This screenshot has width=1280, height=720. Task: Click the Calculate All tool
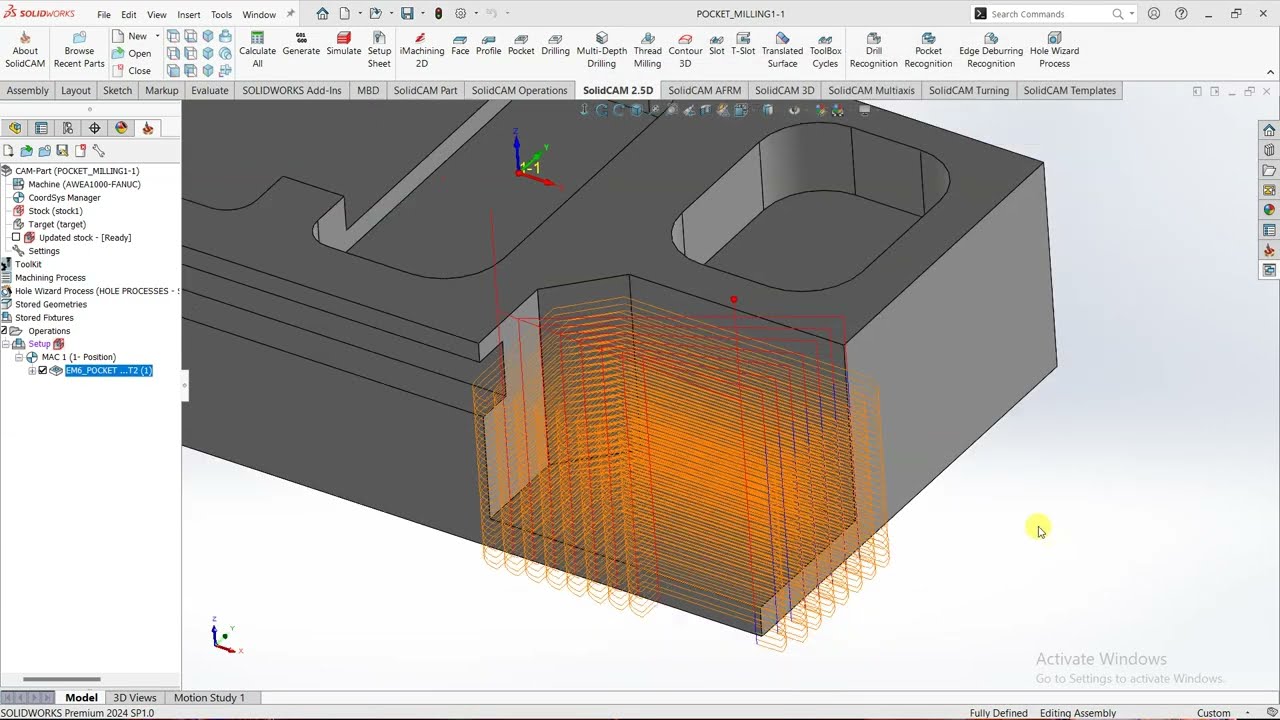[x=257, y=50]
